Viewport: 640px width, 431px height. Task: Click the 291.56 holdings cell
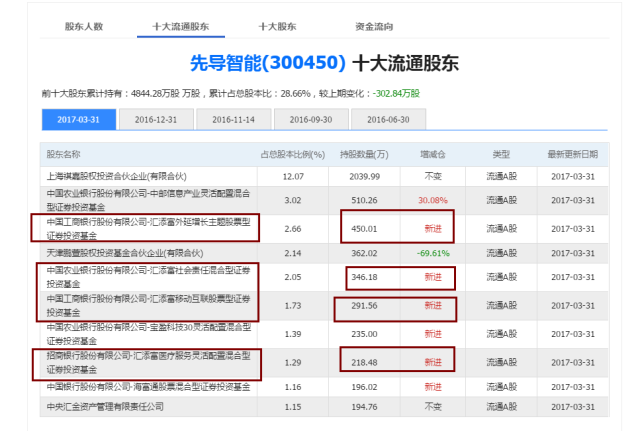[x=364, y=306]
